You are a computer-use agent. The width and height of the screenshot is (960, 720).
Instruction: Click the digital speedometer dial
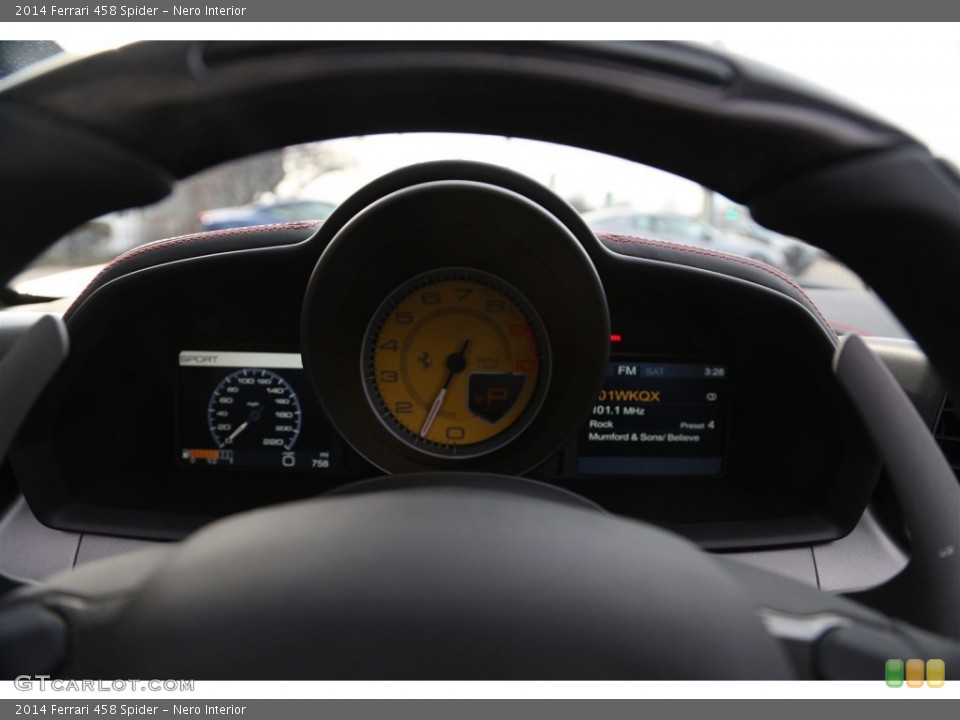(254, 410)
